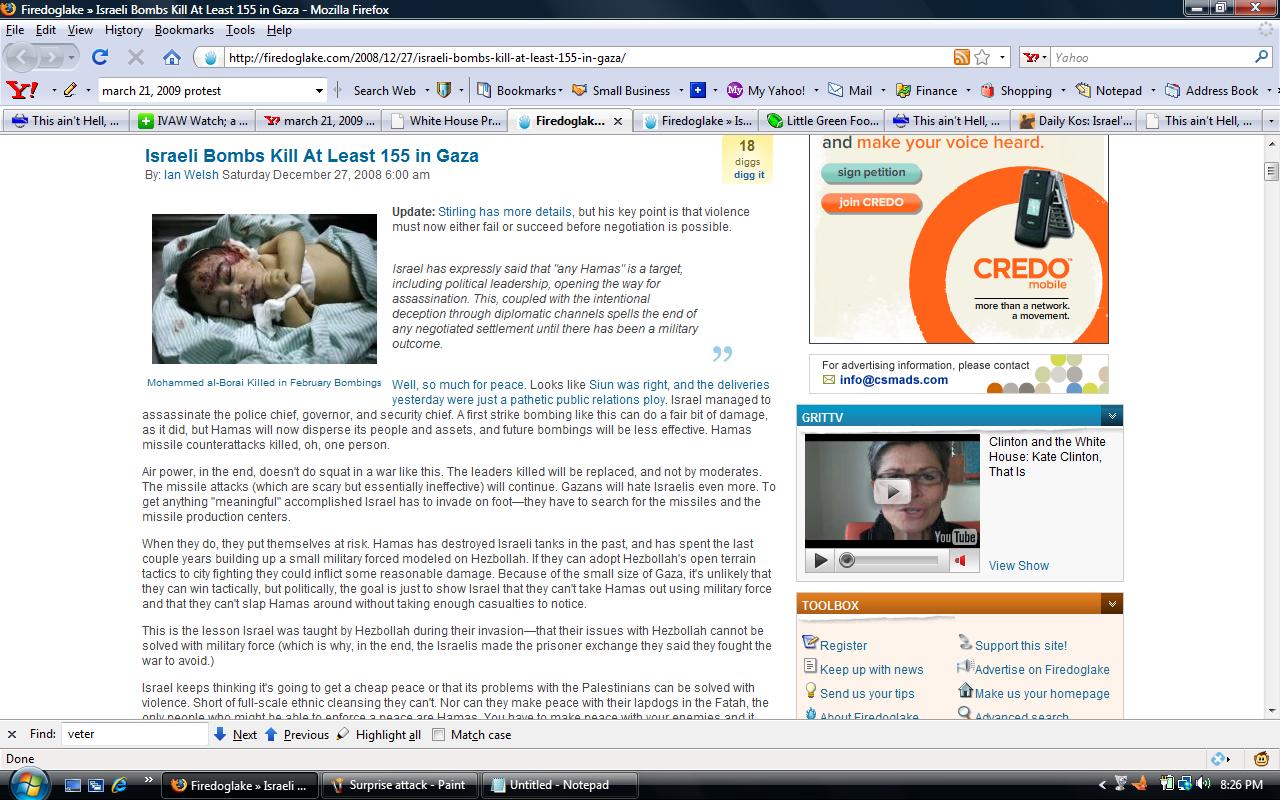Click the sign petition button

pos(871,172)
